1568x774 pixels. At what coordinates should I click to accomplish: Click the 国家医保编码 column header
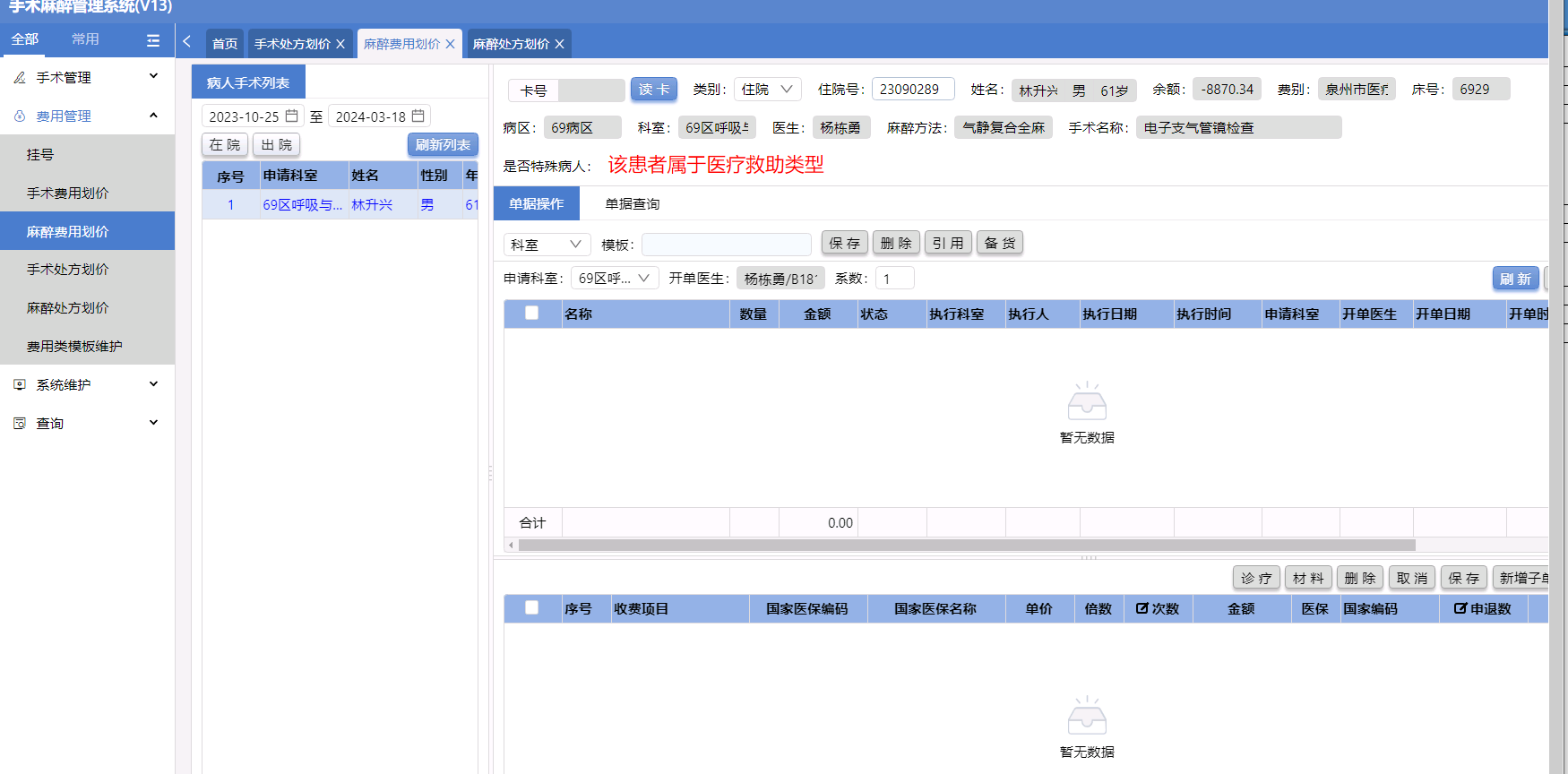click(807, 609)
